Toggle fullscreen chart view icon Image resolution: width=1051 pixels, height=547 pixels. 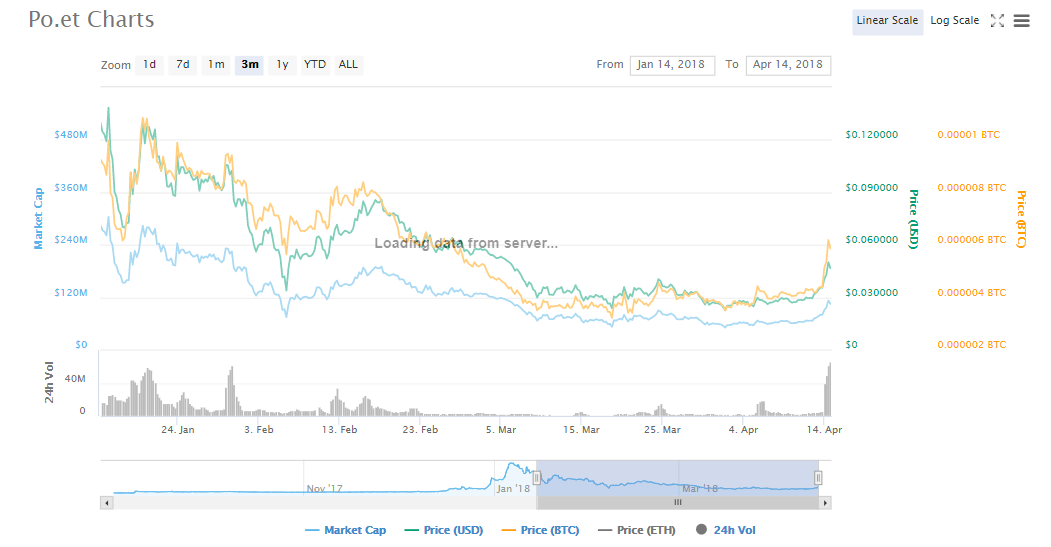coord(996,21)
